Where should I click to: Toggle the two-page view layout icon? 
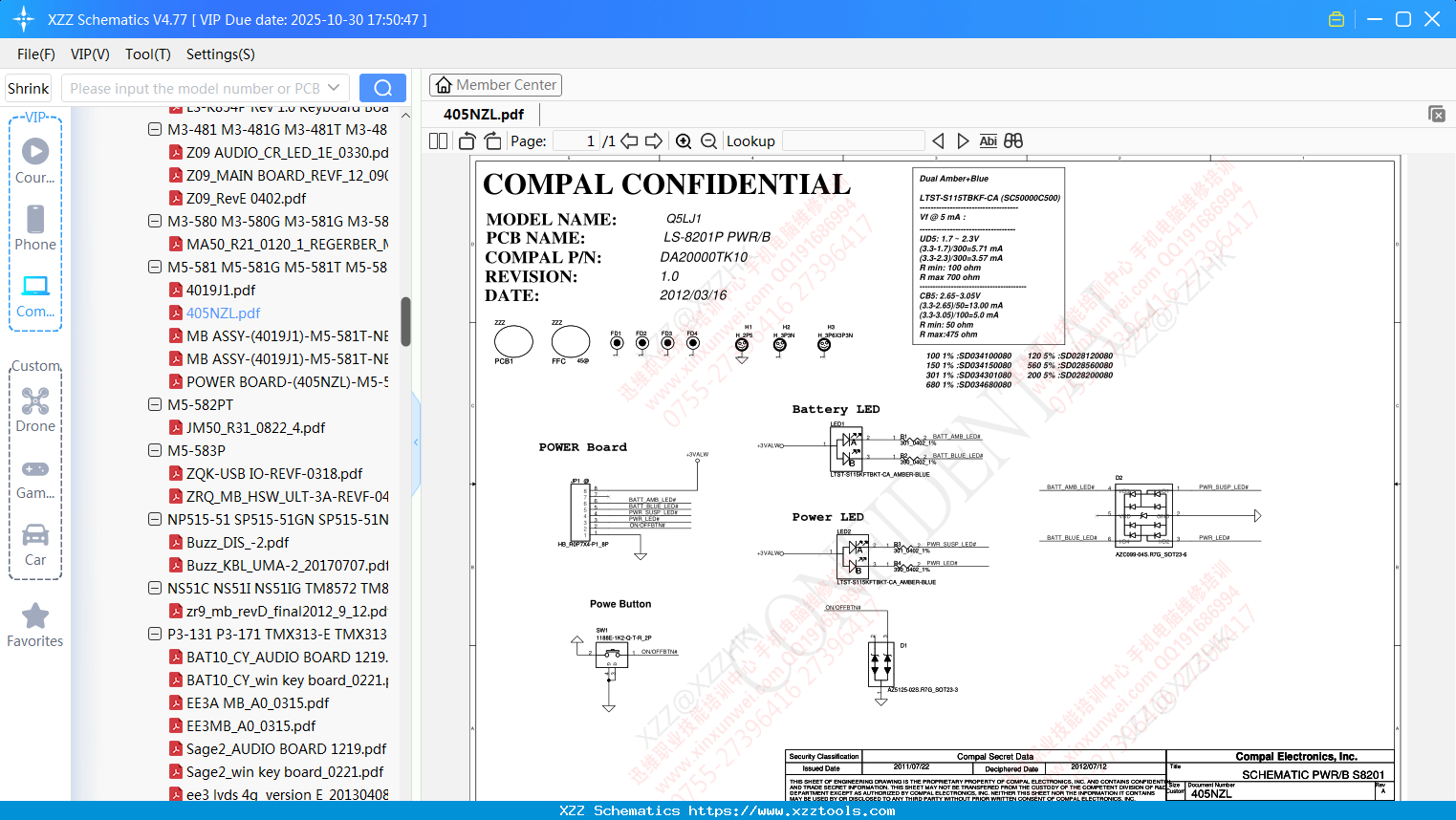[439, 140]
